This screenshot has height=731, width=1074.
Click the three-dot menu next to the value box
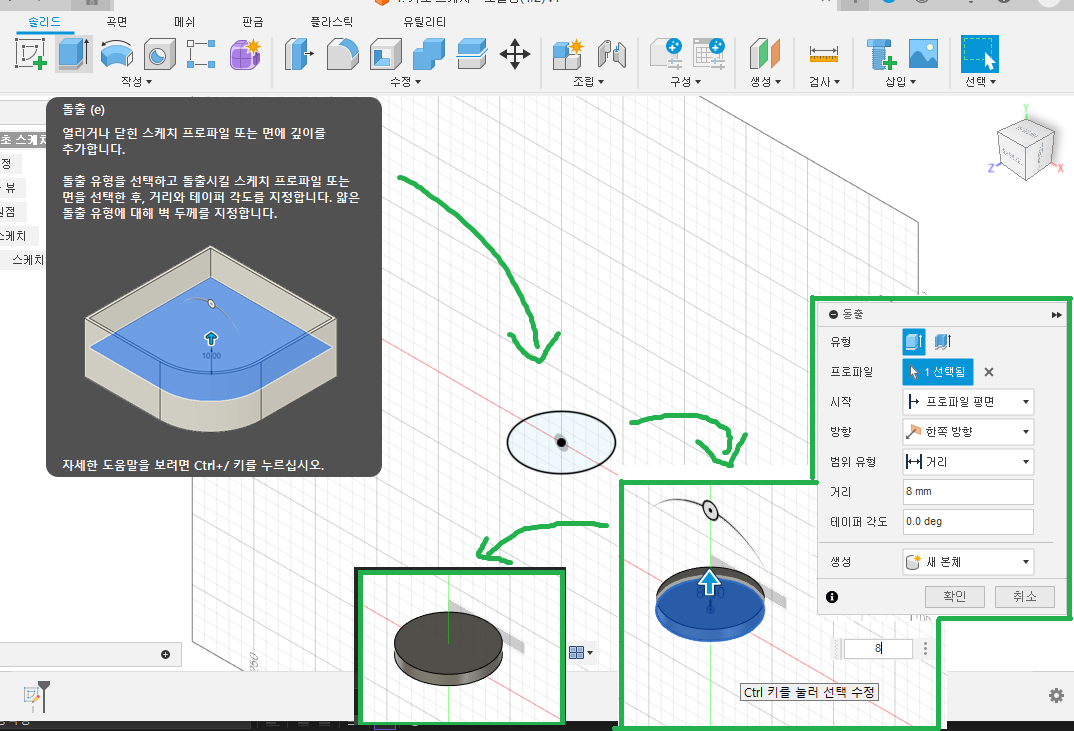[x=925, y=648]
